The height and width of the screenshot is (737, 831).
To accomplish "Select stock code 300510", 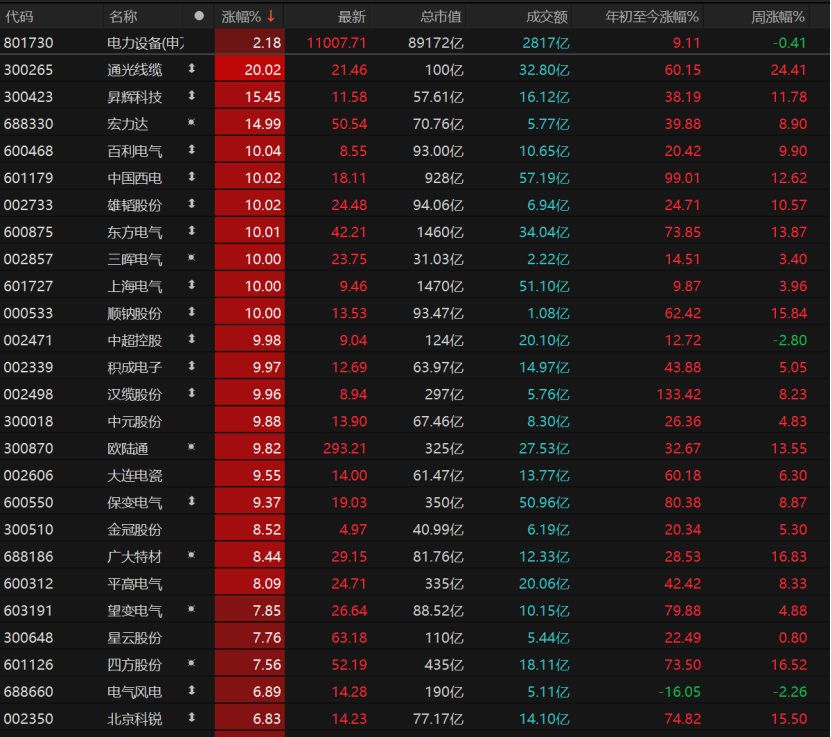I will (x=29, y=529).
